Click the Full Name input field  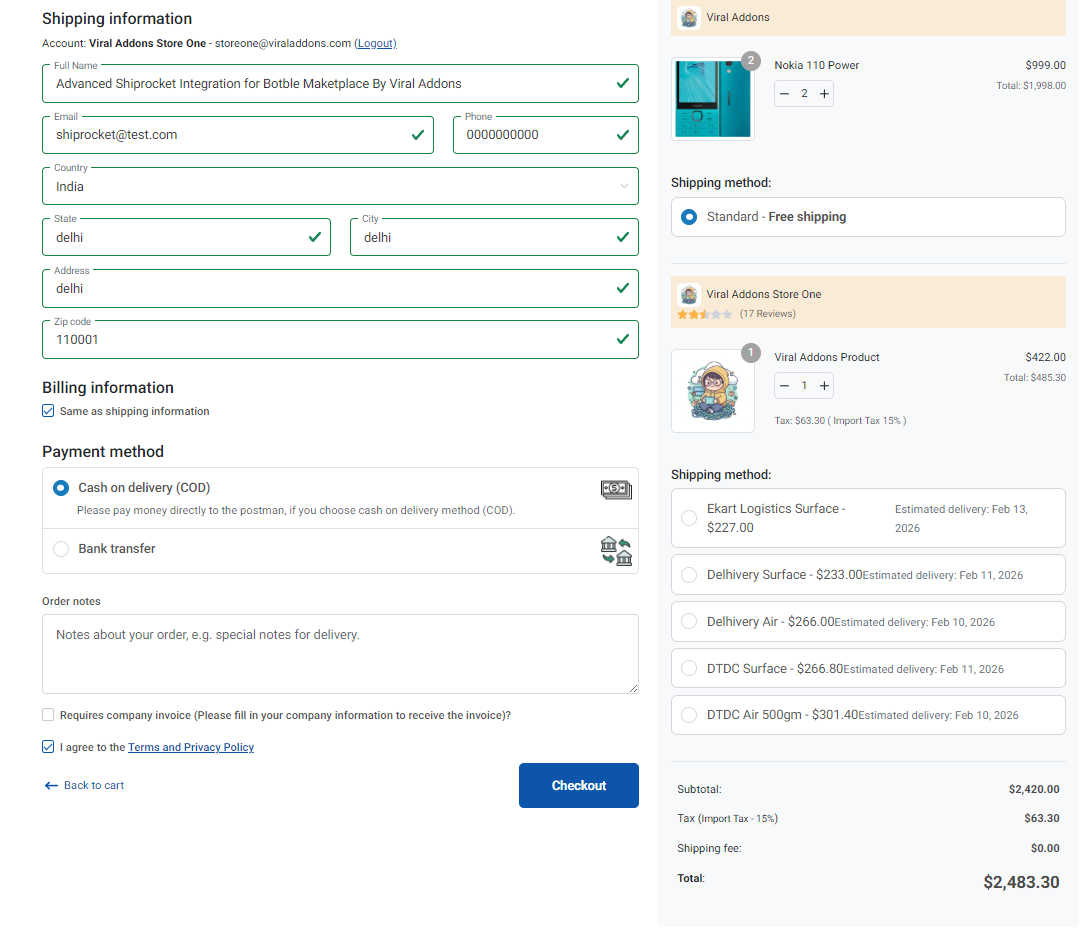tap(341, 84)
